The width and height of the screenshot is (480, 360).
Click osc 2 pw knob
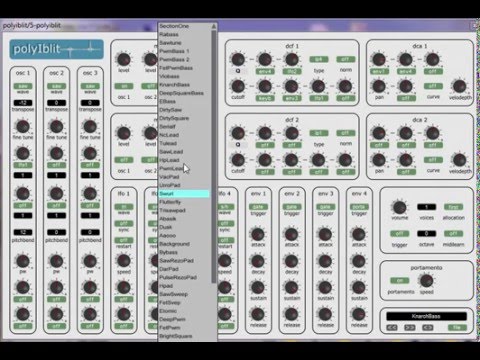(x=56, y=261)
